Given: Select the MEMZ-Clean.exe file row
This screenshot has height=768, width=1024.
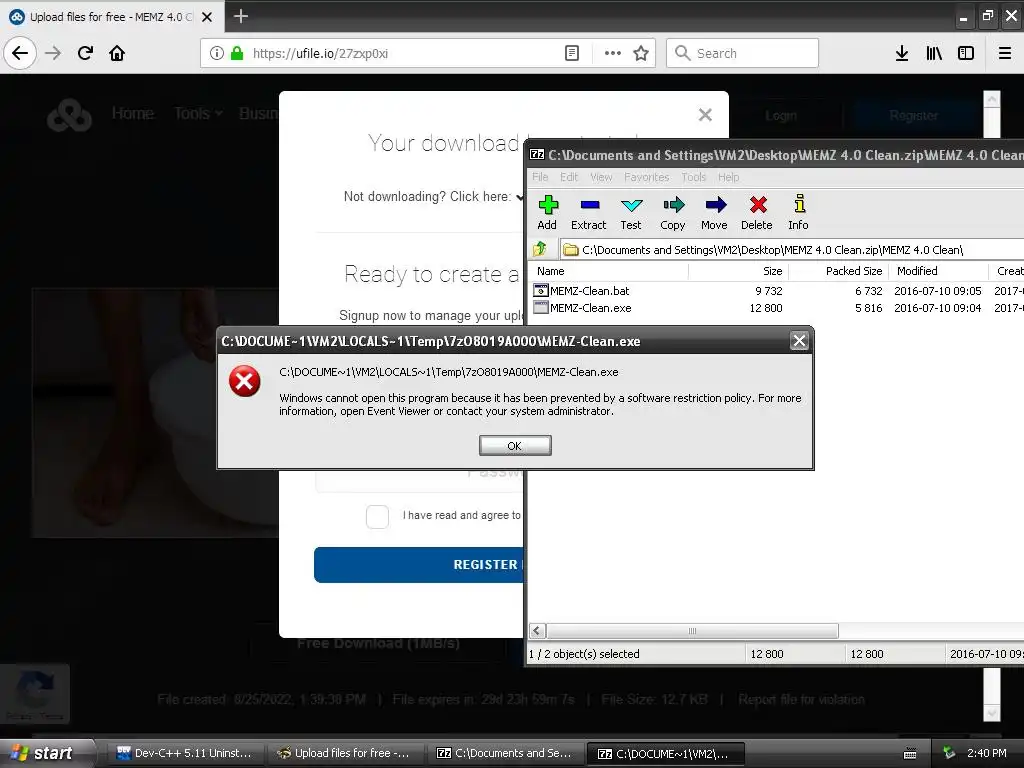Looking at the screenshot, I should tap(777, 308).
